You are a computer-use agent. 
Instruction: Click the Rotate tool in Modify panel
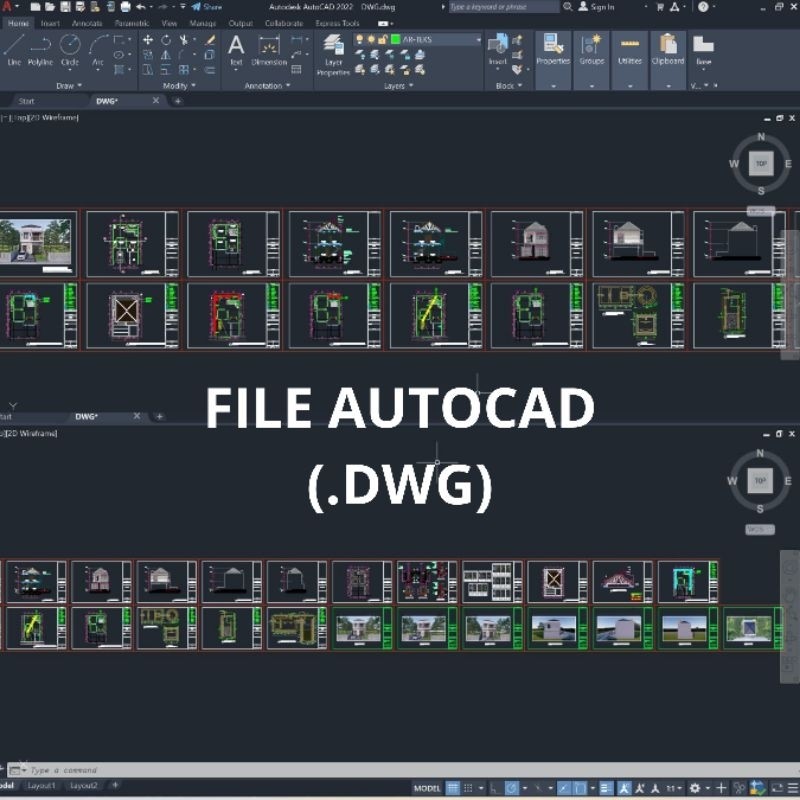(x=166, y=40)
